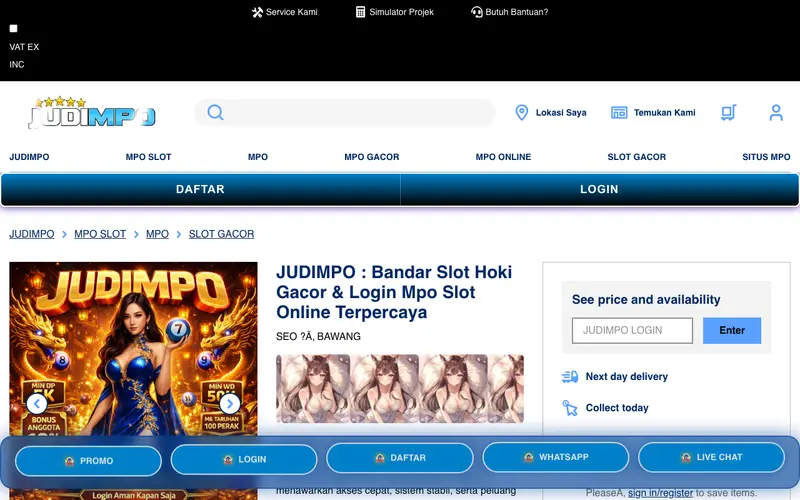Click the search magnifier icon
This screenshot has height=500, width=800.
pyautogui.click(x=215, y=112)
